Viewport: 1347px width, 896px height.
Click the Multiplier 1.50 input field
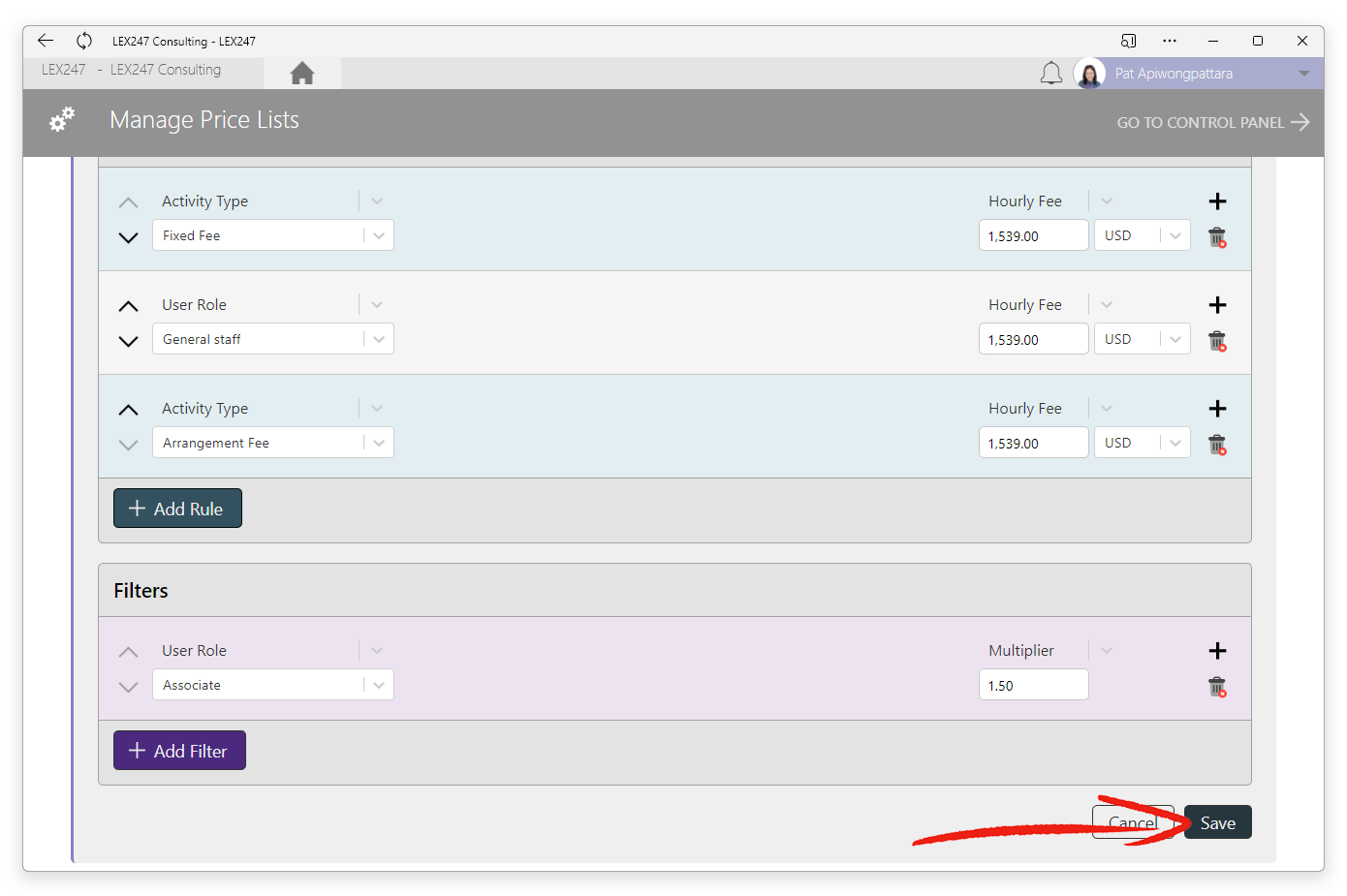point(1033,685)
